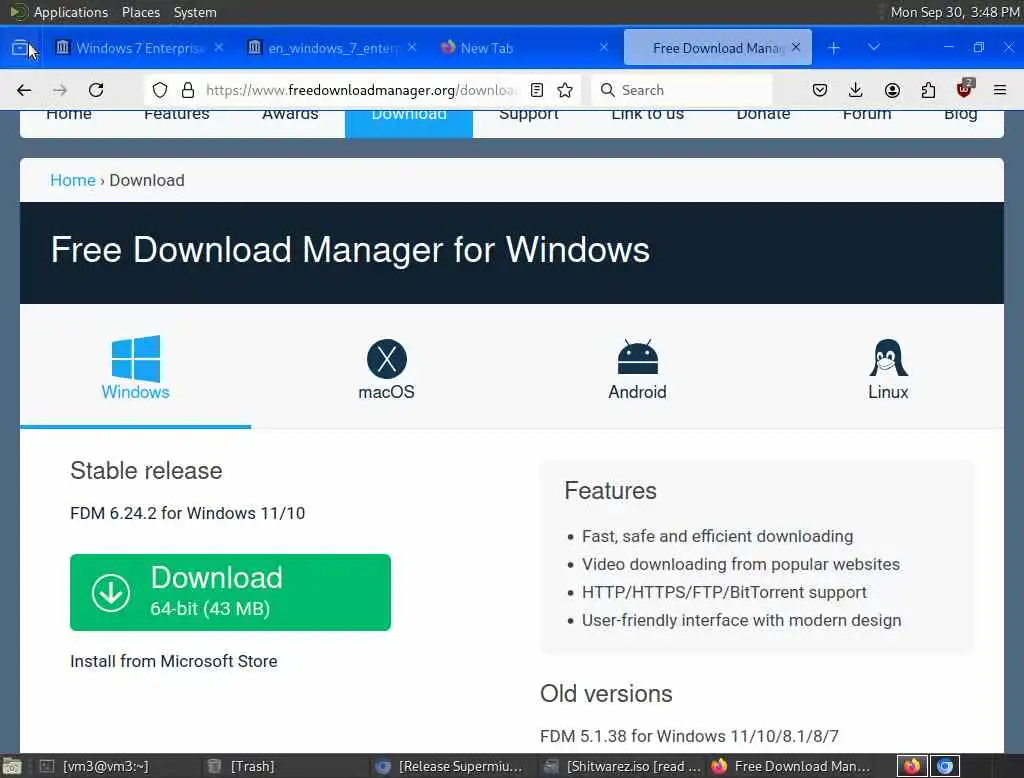Open the Places menu in top panel
This screenshot has width=1024, height=778.
[x=141, y=12]
